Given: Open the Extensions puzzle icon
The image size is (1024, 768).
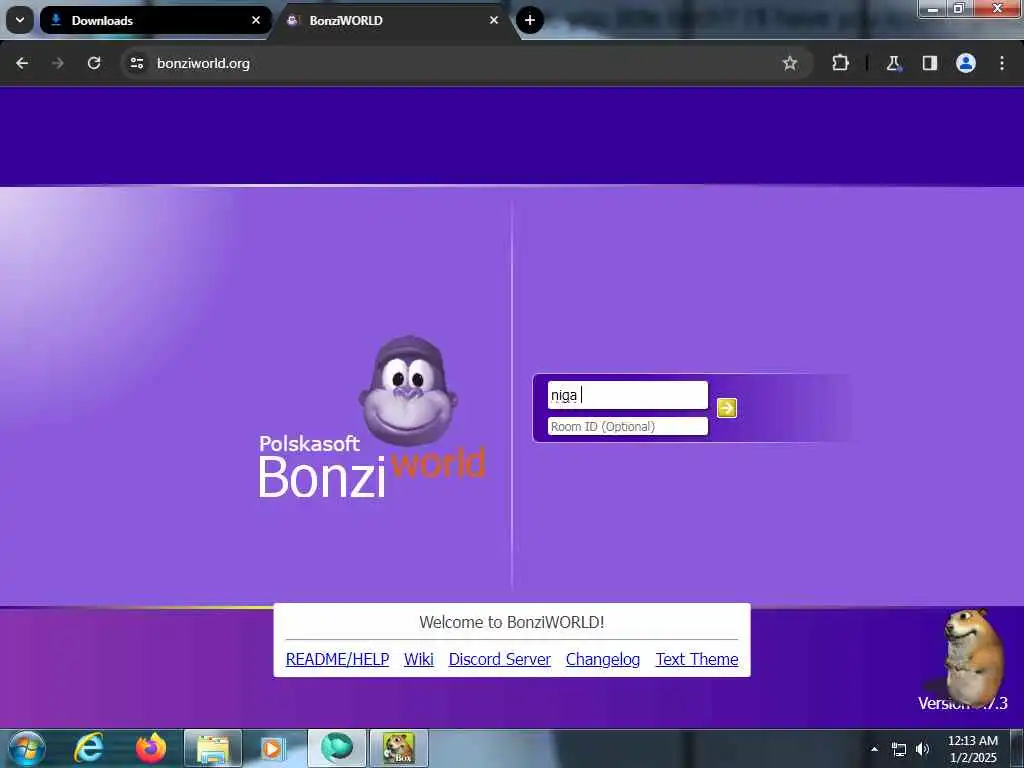Looking at the screenshot, I should [840, 63].
